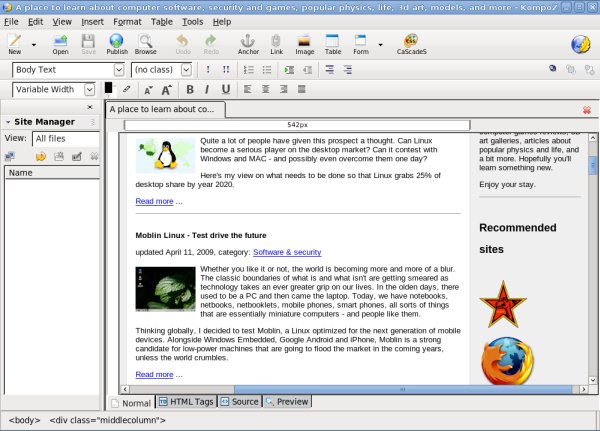The image size is (600, 431).
Task: Open the CaScadeS style editor
Action: pos(411,44)
